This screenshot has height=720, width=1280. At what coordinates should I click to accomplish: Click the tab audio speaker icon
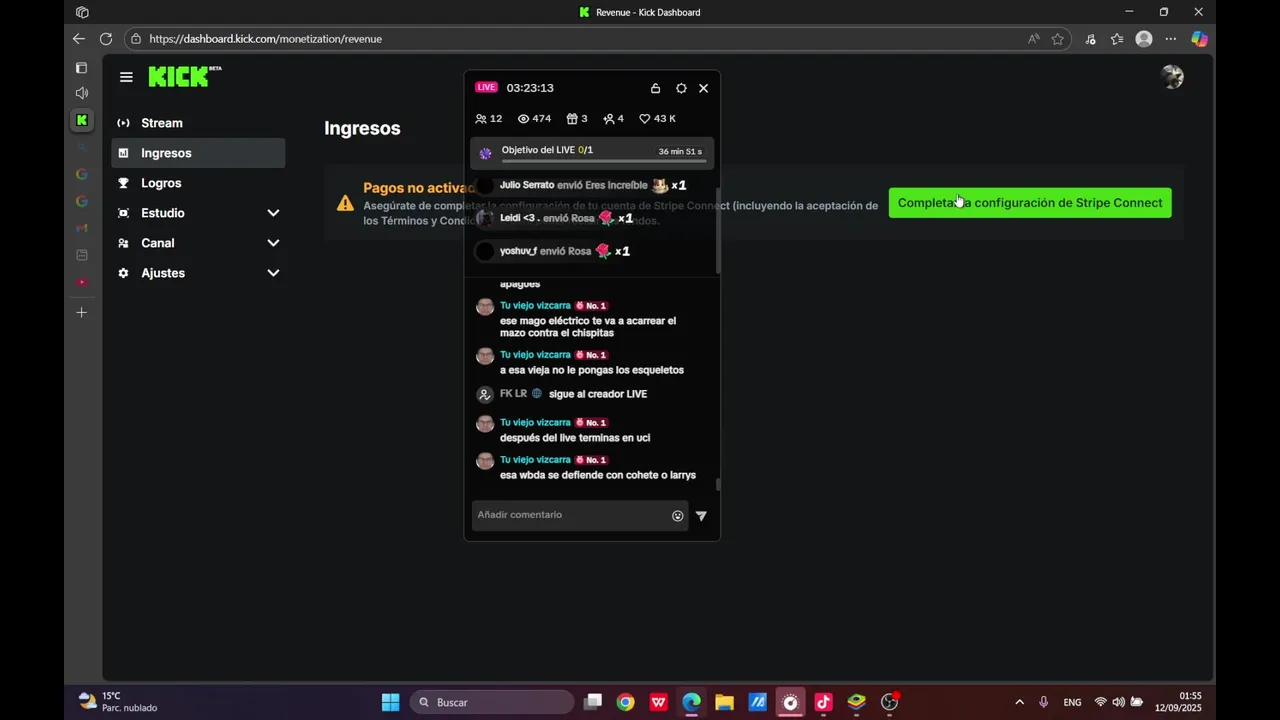[82, 93]
